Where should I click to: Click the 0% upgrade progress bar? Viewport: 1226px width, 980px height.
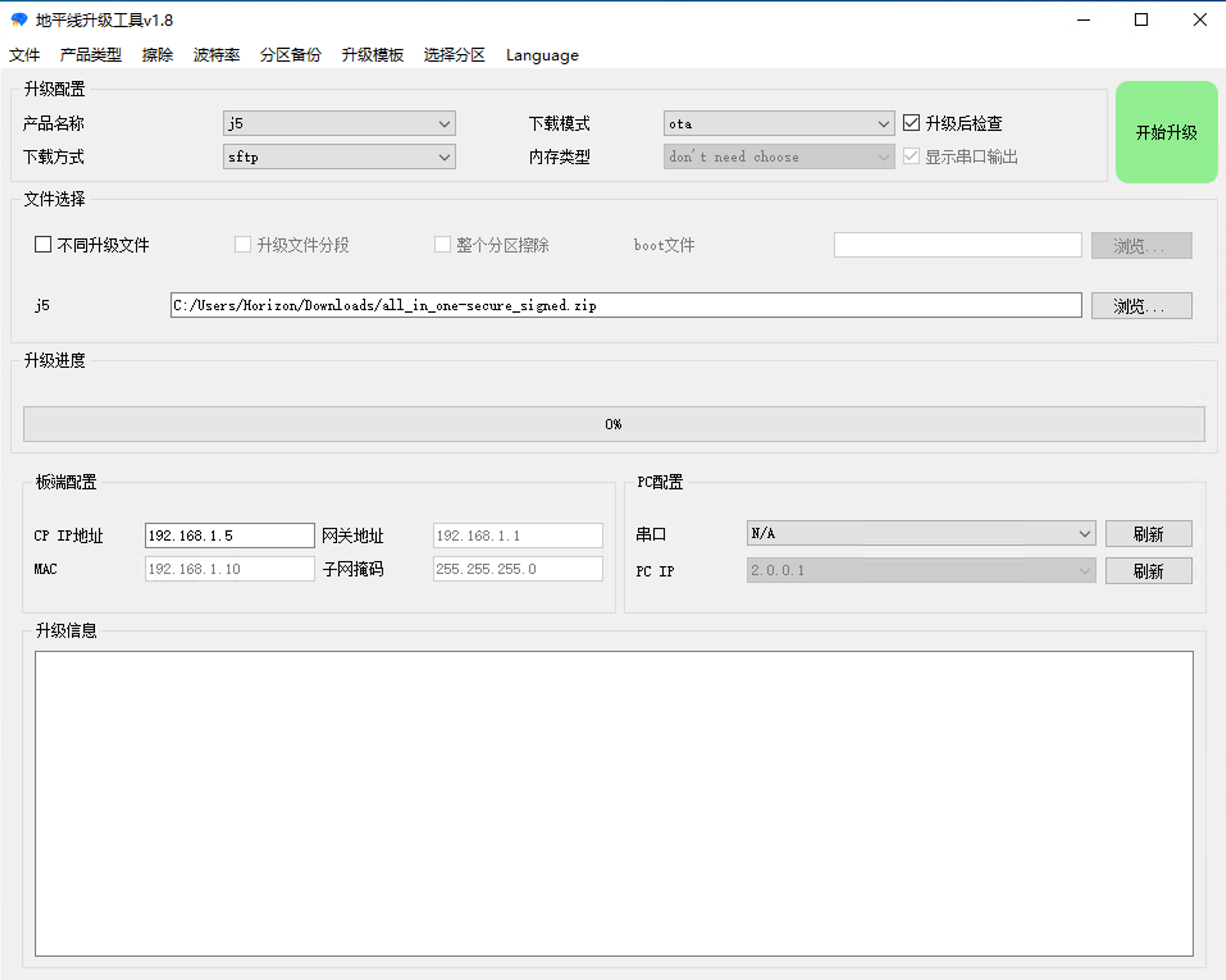click(x=614, y=424)
